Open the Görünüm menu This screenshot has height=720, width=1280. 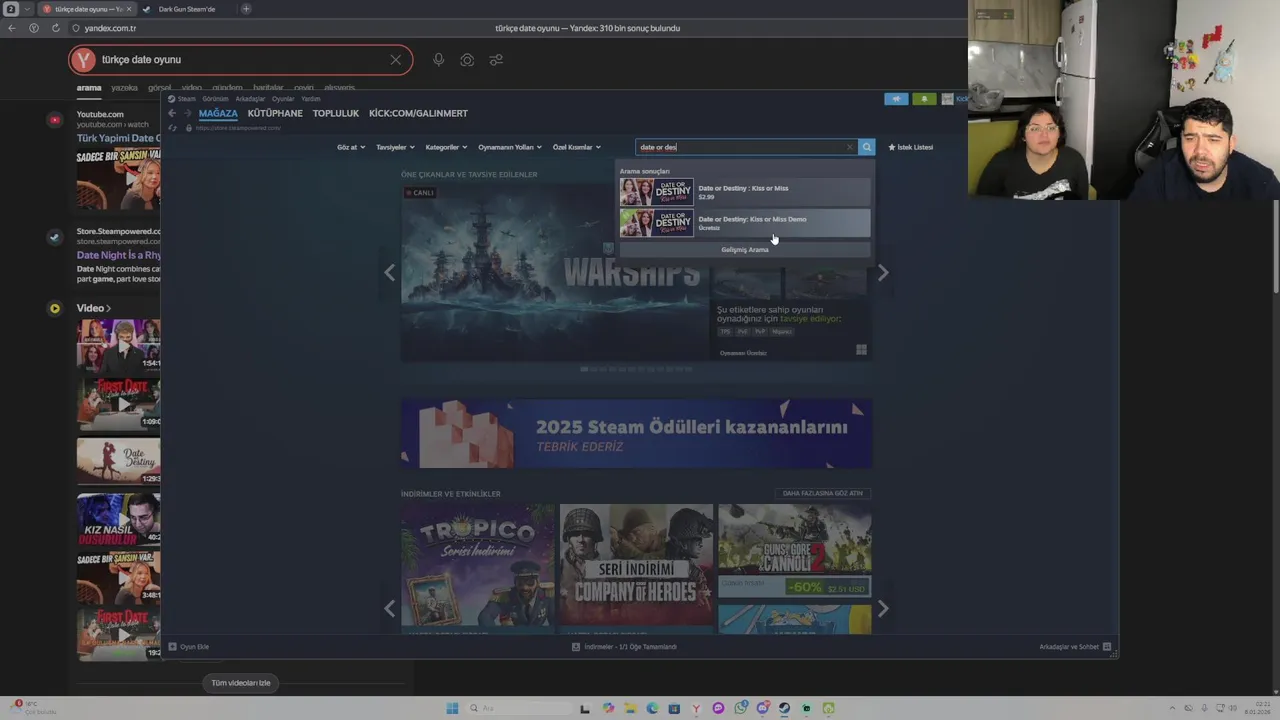point(215,99)
